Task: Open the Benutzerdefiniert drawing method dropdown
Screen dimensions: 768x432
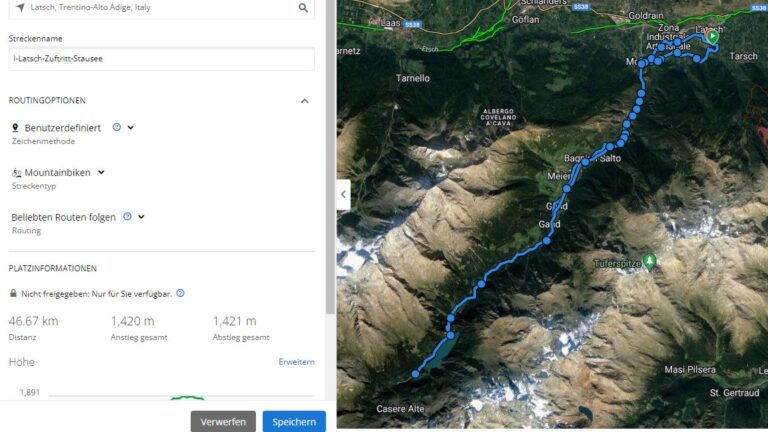Action: [131, 128]
